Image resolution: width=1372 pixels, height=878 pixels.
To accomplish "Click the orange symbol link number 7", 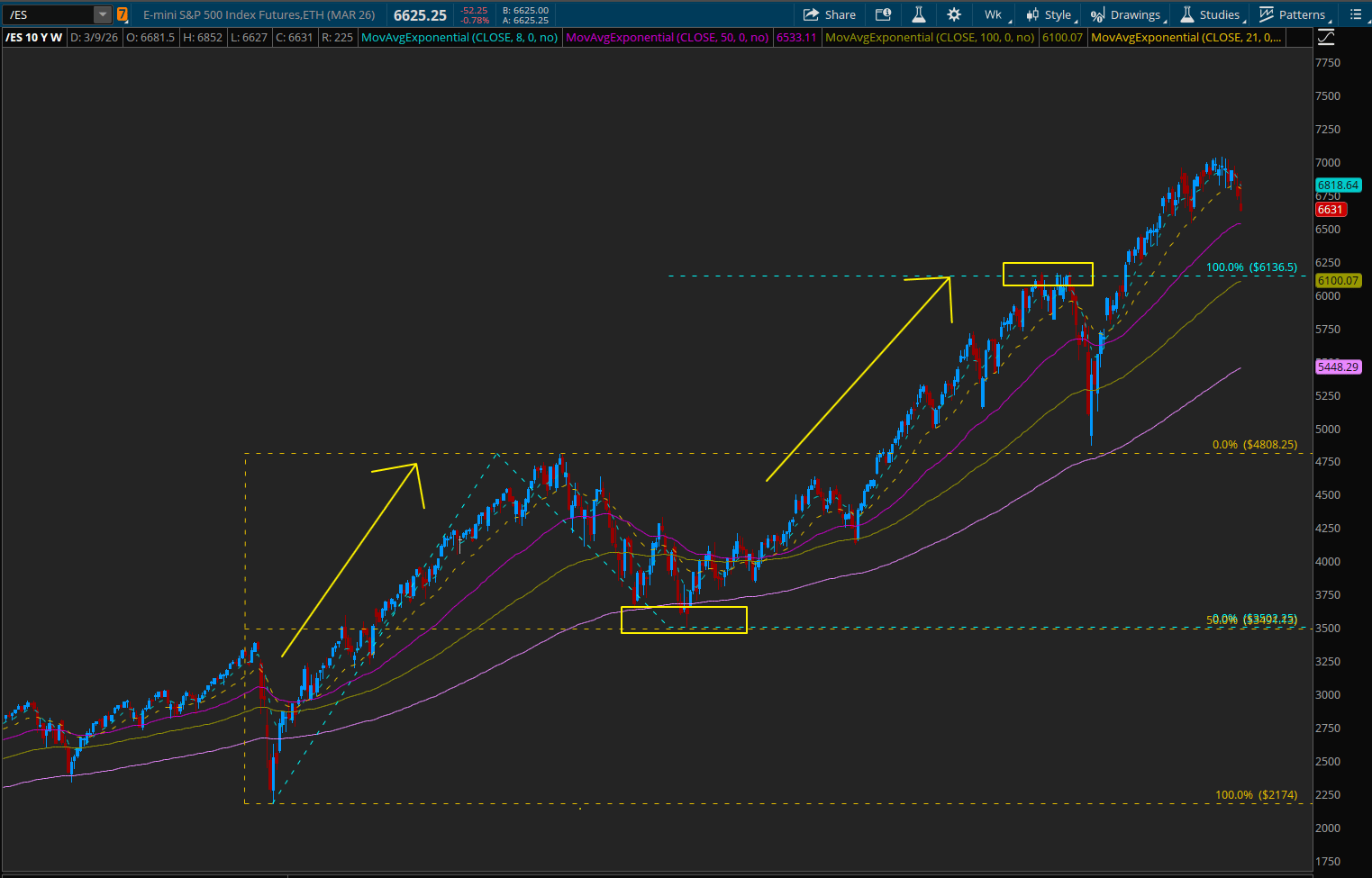I will point(123,14).
